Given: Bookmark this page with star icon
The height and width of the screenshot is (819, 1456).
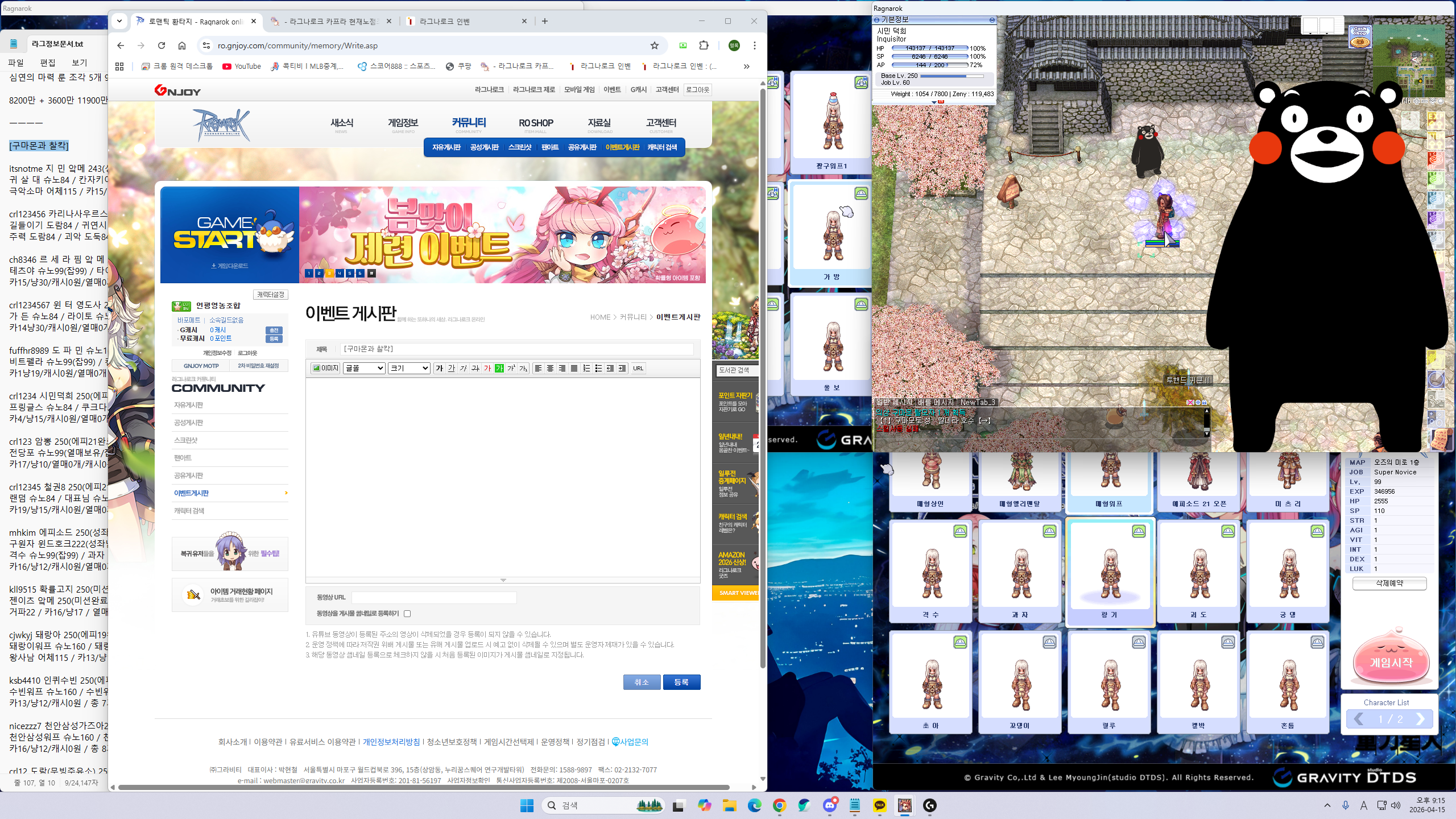Looking at the screenshot, I should (655, 45).
